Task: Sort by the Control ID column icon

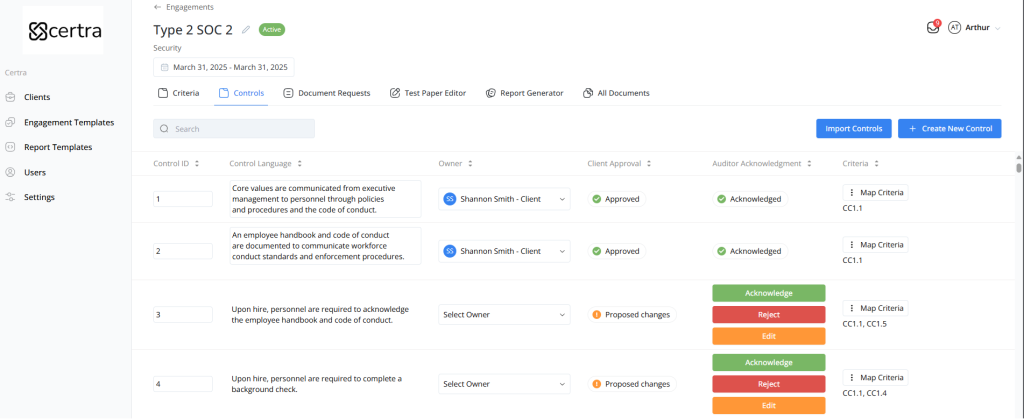Action: pyautogui.click(x=197, y=163)
